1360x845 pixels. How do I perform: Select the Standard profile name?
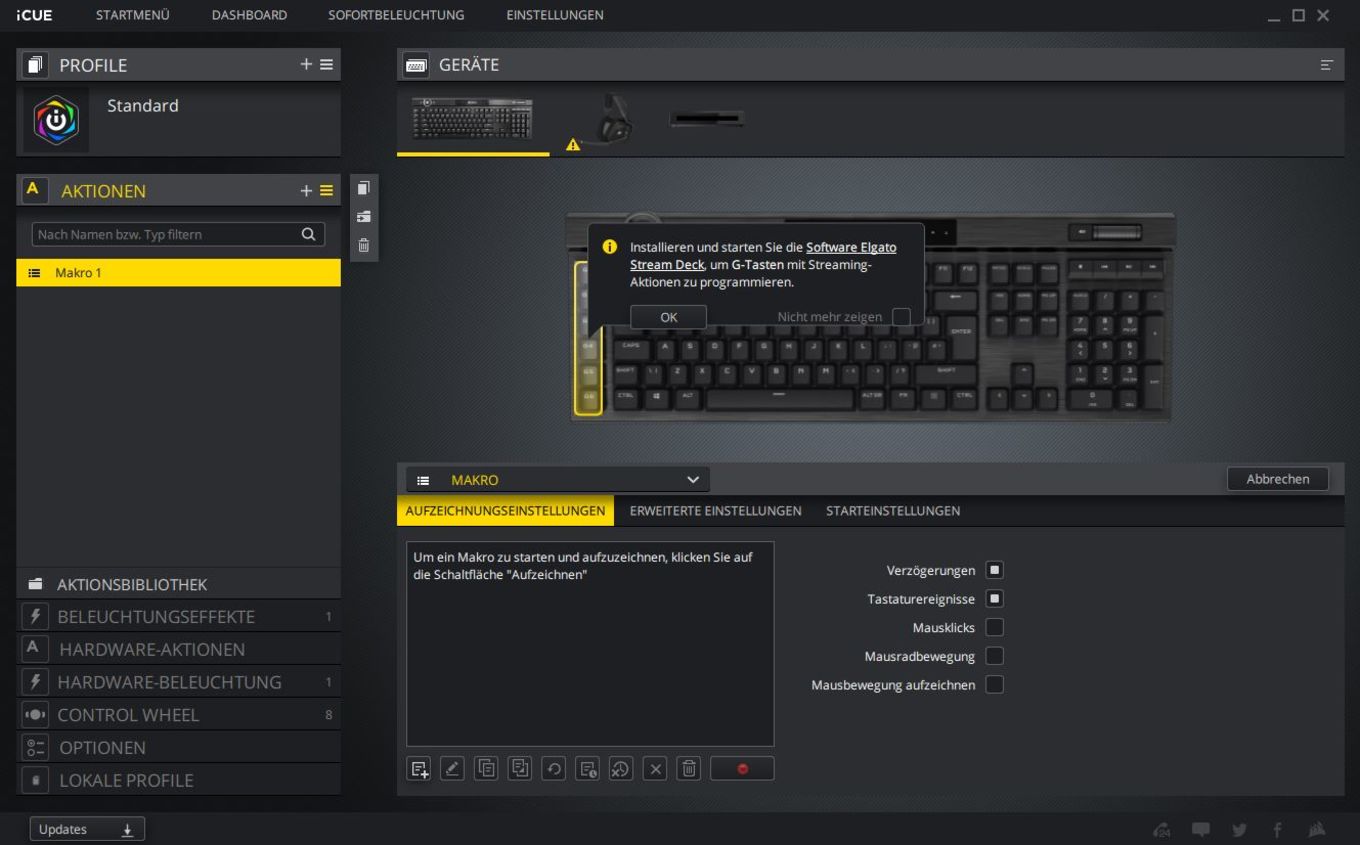[143, 105]
